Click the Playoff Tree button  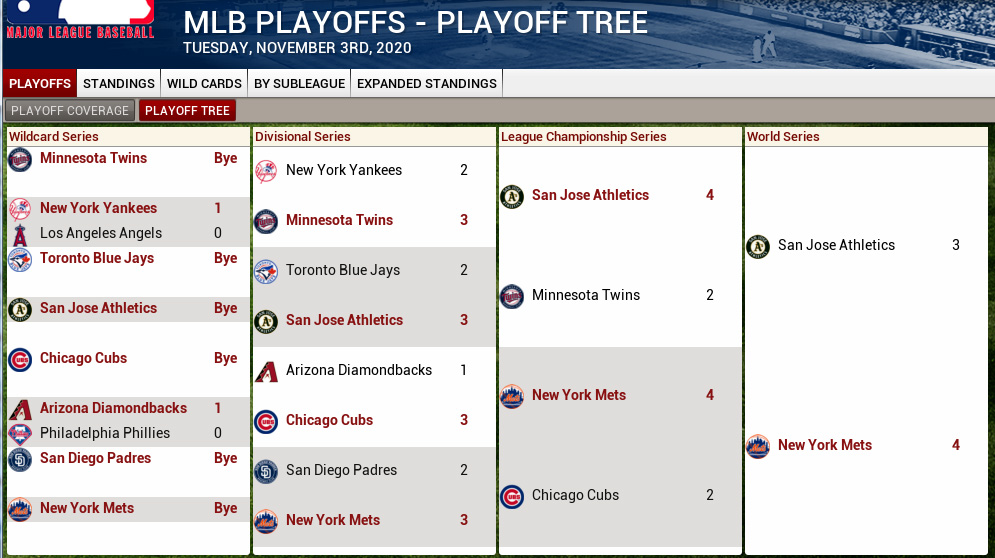pyautogui.click(x=187, y=110)
